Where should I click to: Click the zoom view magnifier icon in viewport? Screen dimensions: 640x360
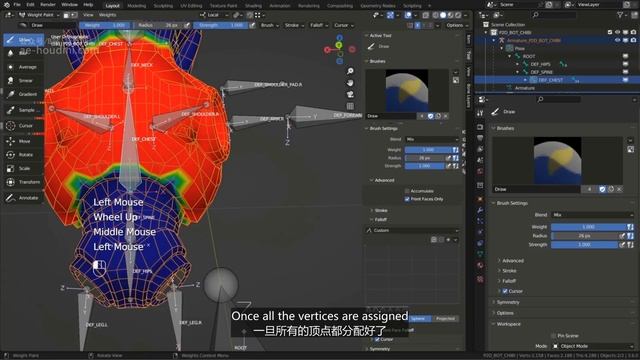click(x=350, y=71)
